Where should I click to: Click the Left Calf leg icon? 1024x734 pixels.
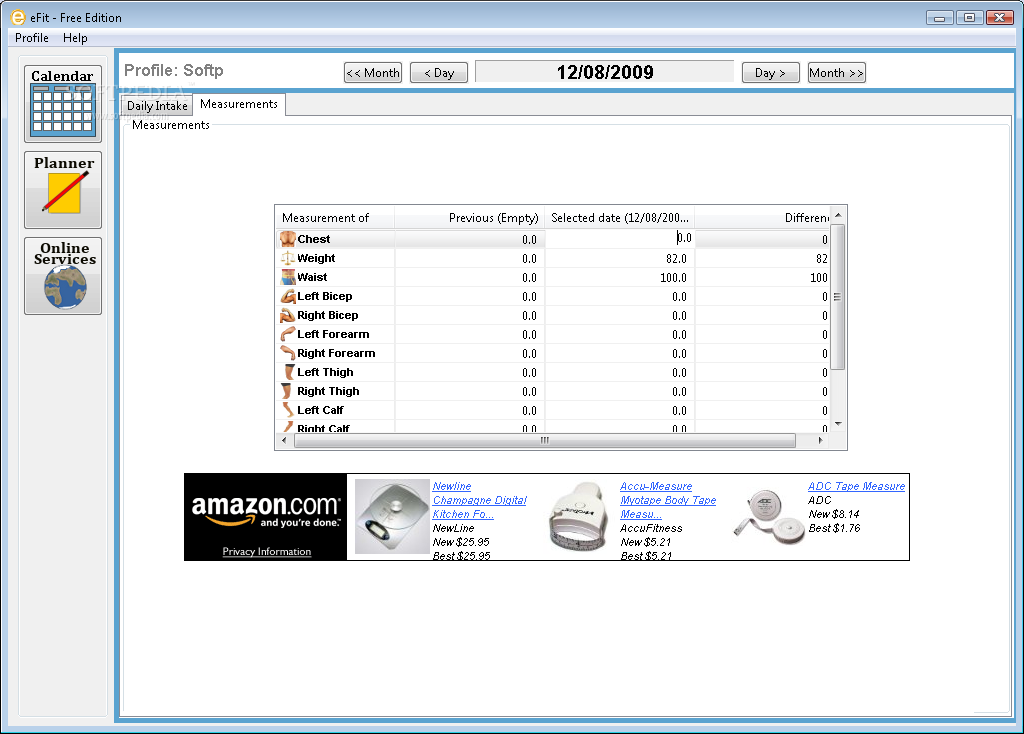tap(287, 409)
